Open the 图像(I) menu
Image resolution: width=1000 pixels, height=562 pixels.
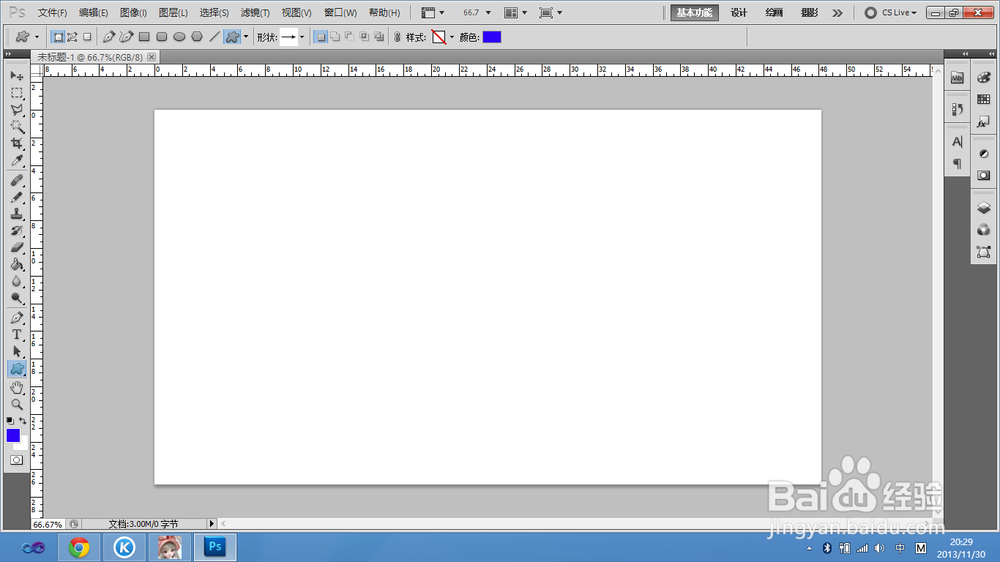coord(133,13)
